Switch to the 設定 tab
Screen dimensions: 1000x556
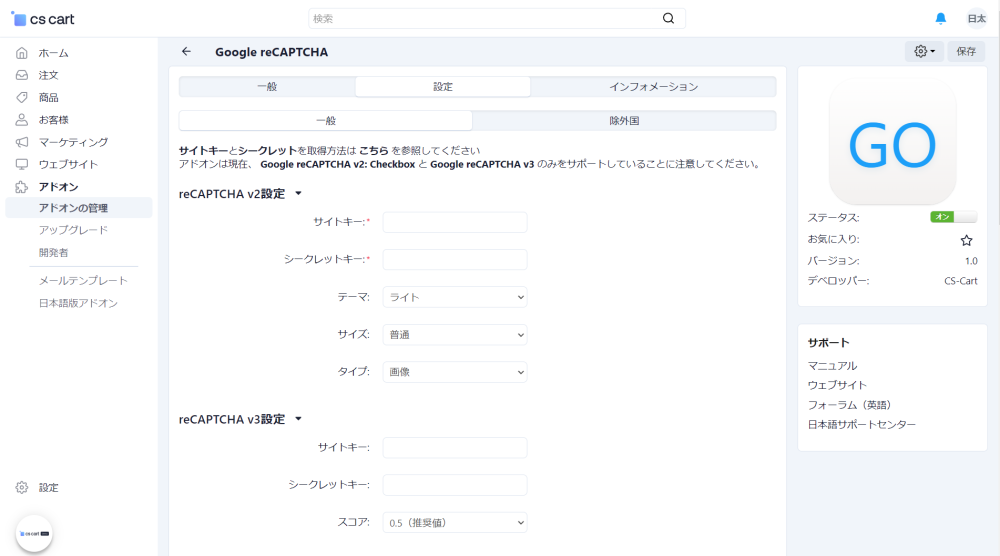pyautogui.click(x=443, y=87)
